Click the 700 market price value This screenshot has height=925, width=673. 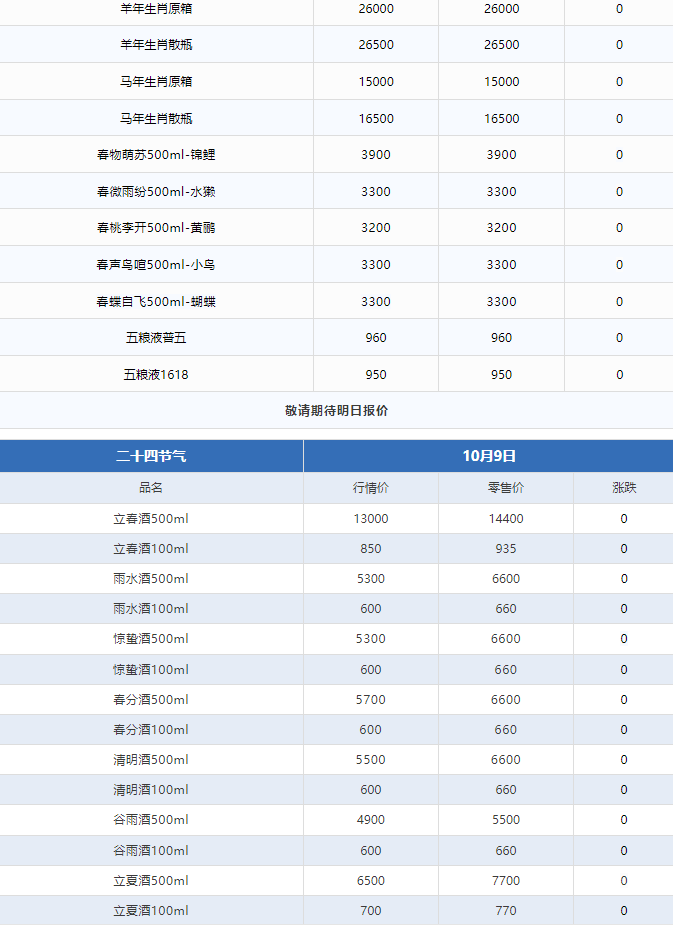point(371,911)
